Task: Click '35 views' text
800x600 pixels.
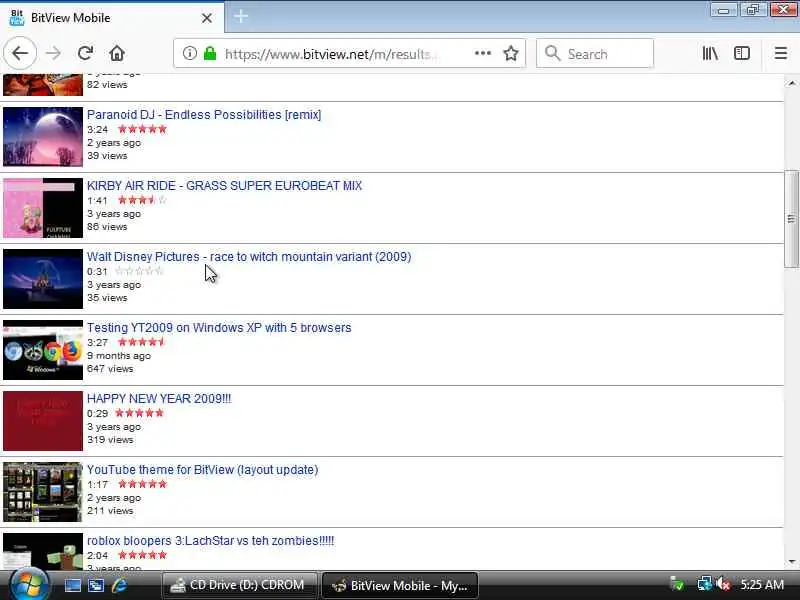Action: pyautogui.click(x=107, y=297)
